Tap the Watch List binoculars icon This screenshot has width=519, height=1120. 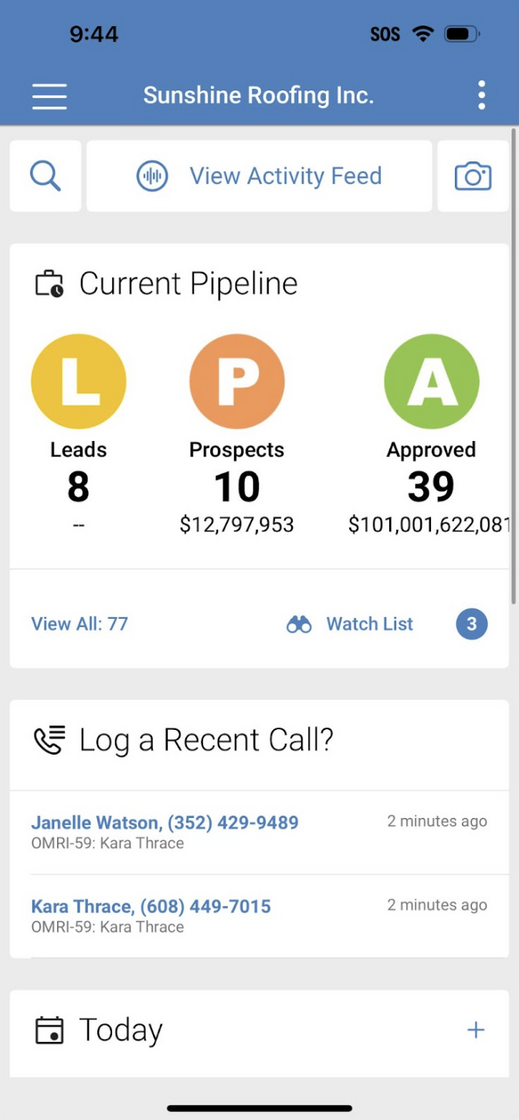point(299,624)
